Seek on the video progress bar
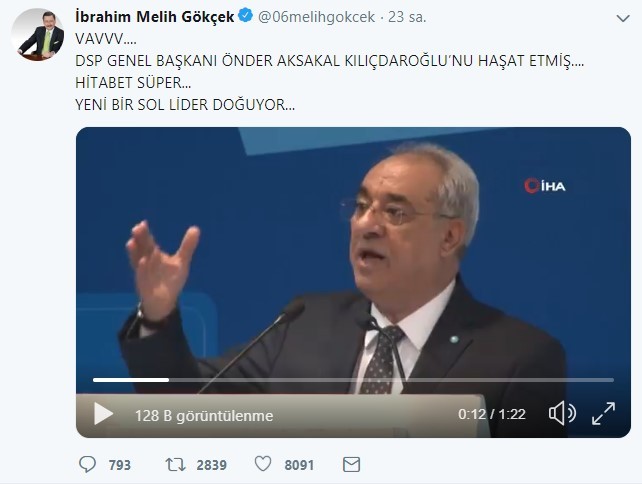The height and width of the screenshot is (484, 642). (x=353, y=380)
